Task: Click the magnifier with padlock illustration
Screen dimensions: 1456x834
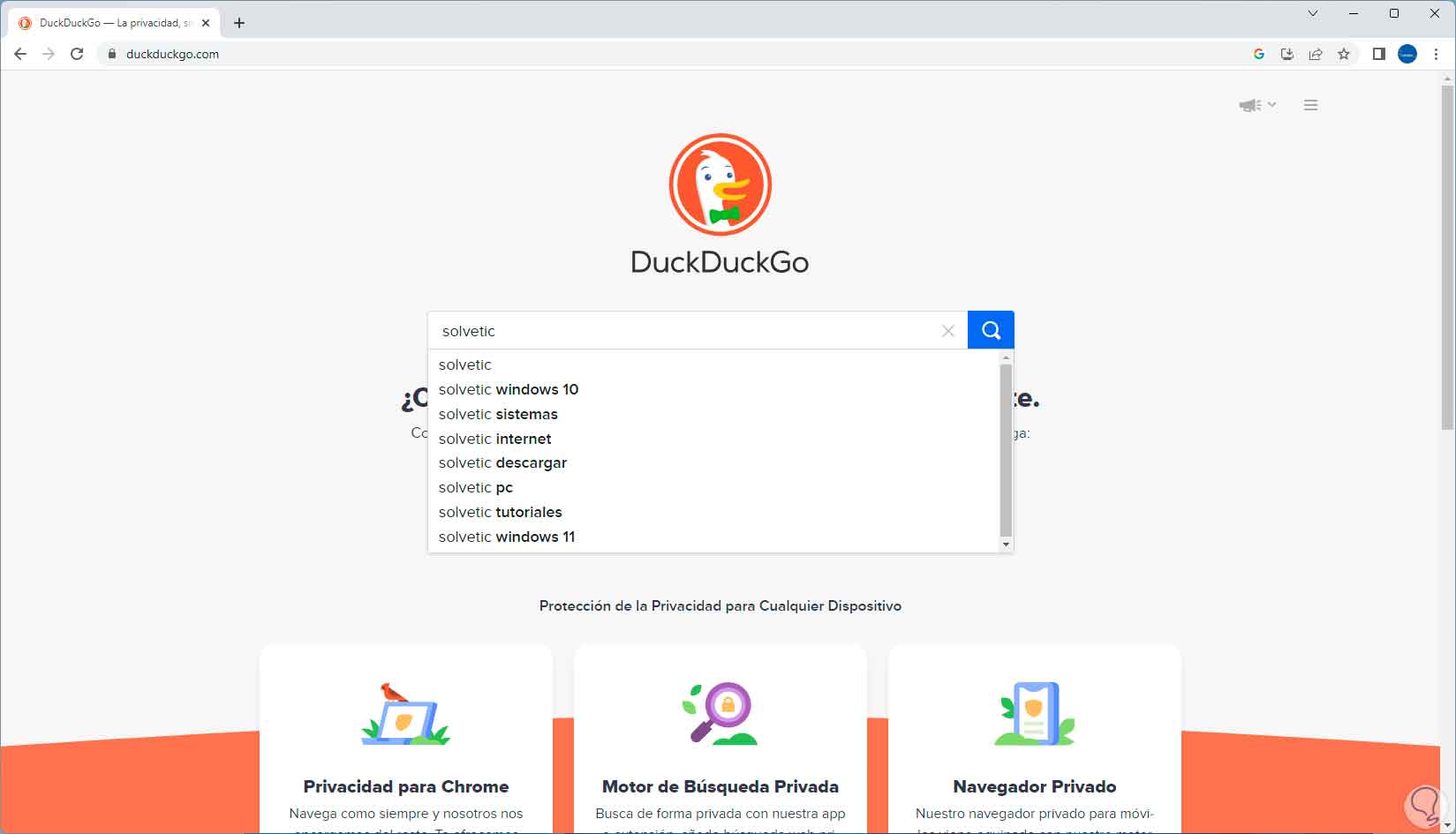Action: pos(720,713)
